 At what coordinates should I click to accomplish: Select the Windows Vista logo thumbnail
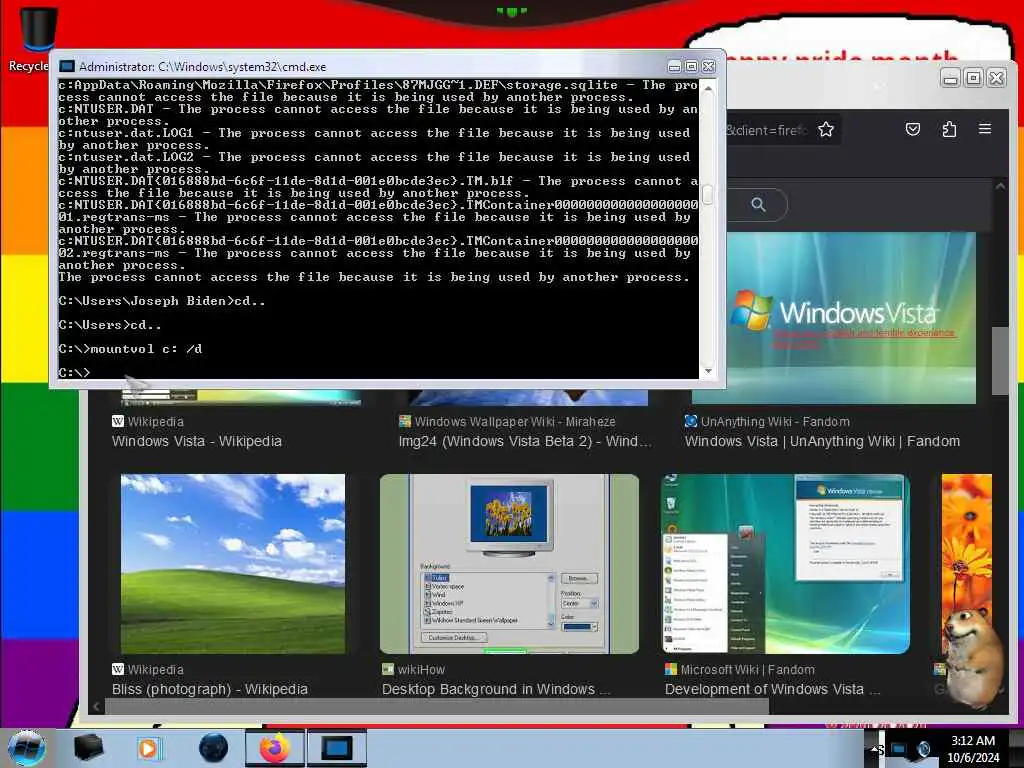coord(852,317)
